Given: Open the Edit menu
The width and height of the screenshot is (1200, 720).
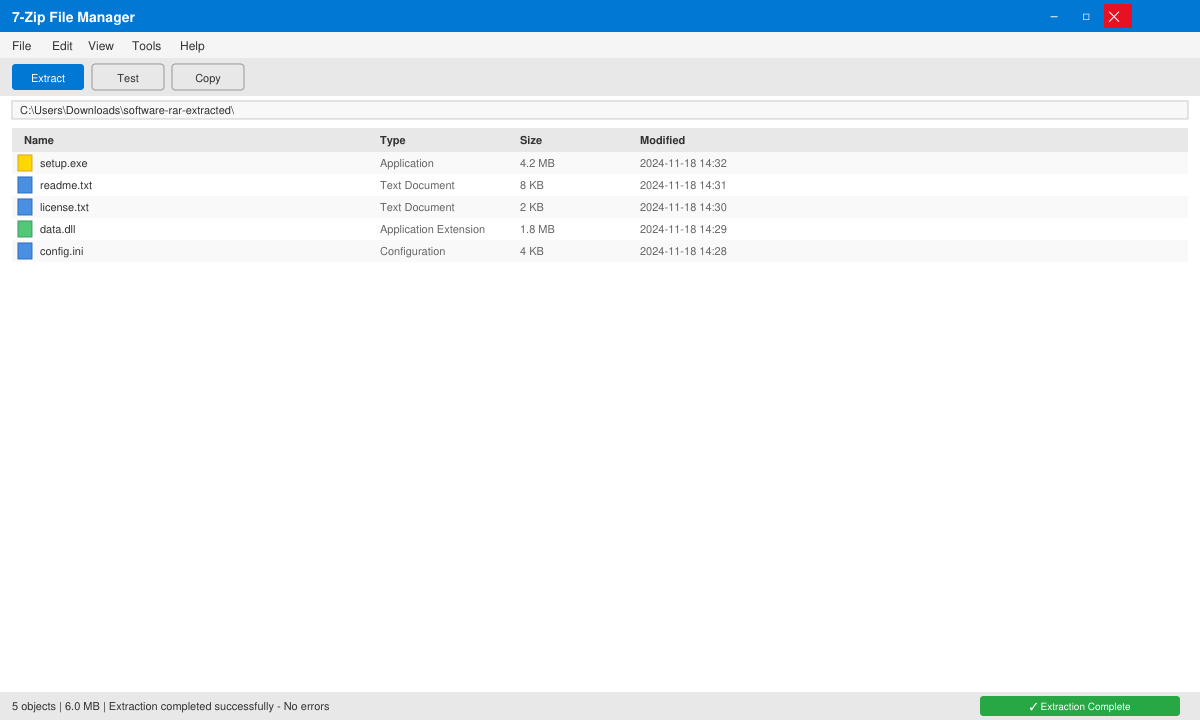Looking at the screenshot, I should coord(62,46).
